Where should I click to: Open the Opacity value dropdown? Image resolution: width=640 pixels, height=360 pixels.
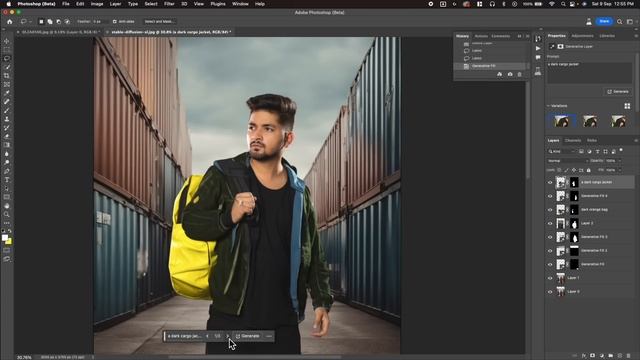620,161
